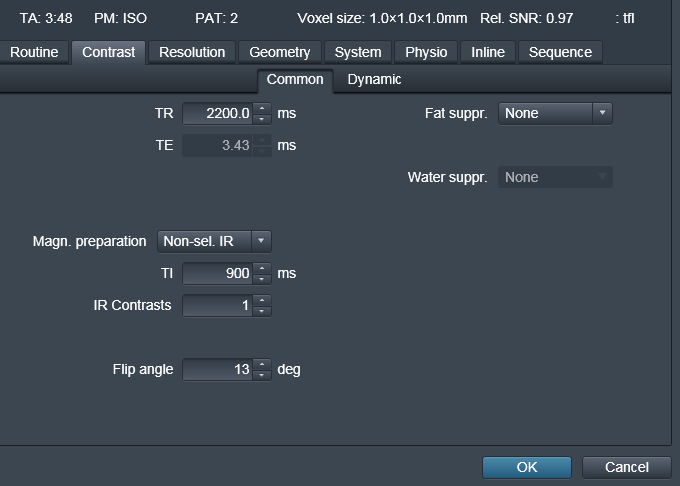Increase Flip angle with up arrow
Viewport: 680px width, 486px height.
click(x=262, y=364)
